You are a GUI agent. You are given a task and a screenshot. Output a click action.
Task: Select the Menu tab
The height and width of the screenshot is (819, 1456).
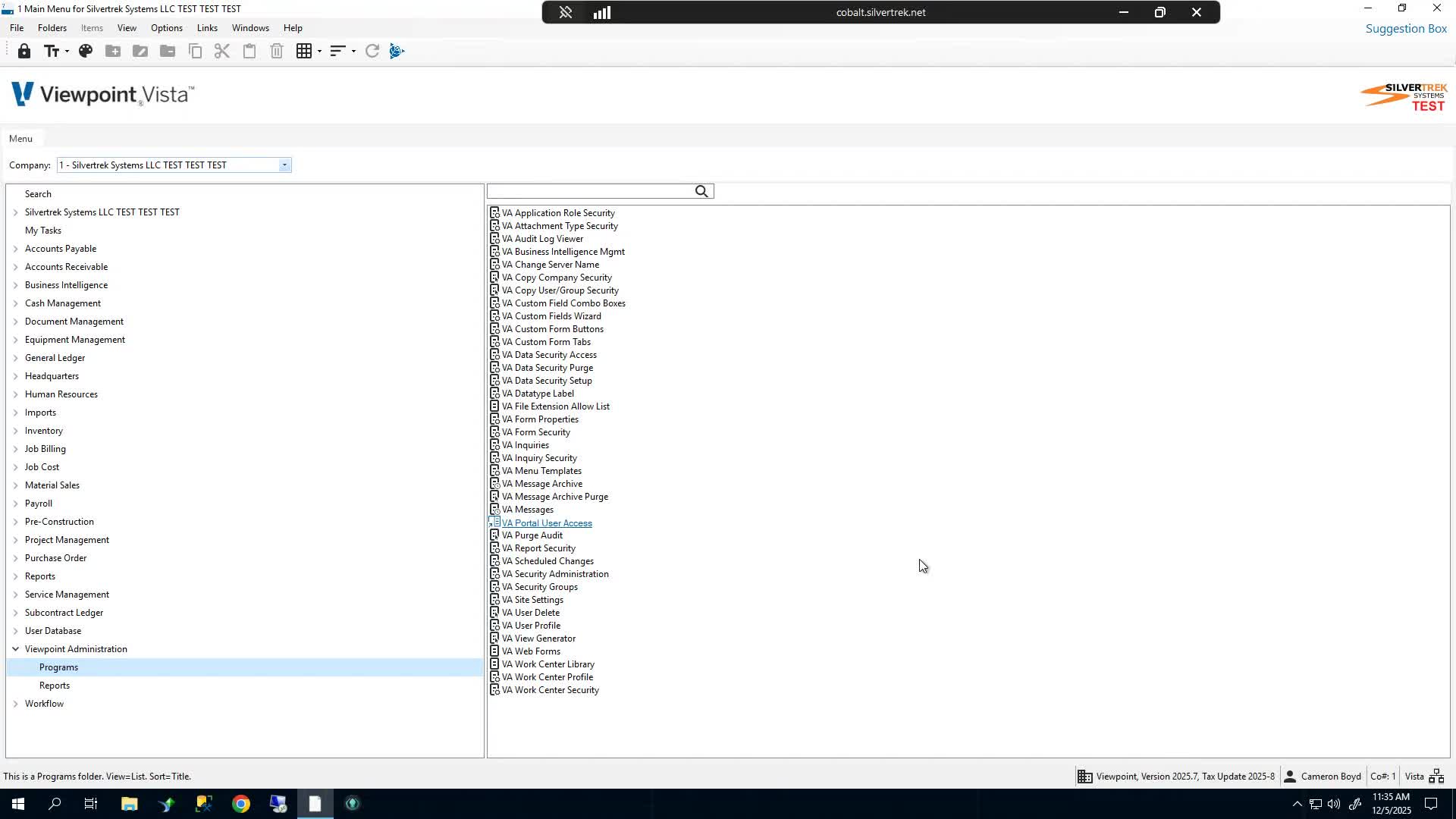point(21,139)
